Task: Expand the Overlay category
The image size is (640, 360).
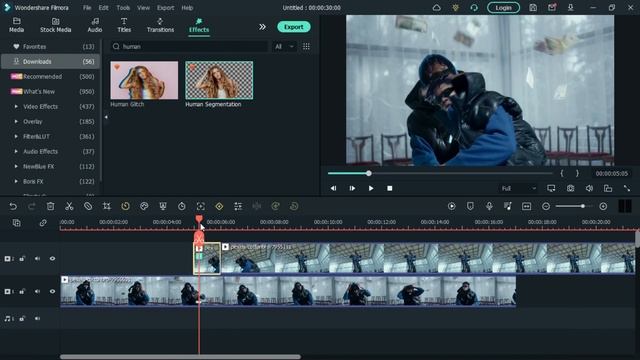Action: tap(16, 122)
